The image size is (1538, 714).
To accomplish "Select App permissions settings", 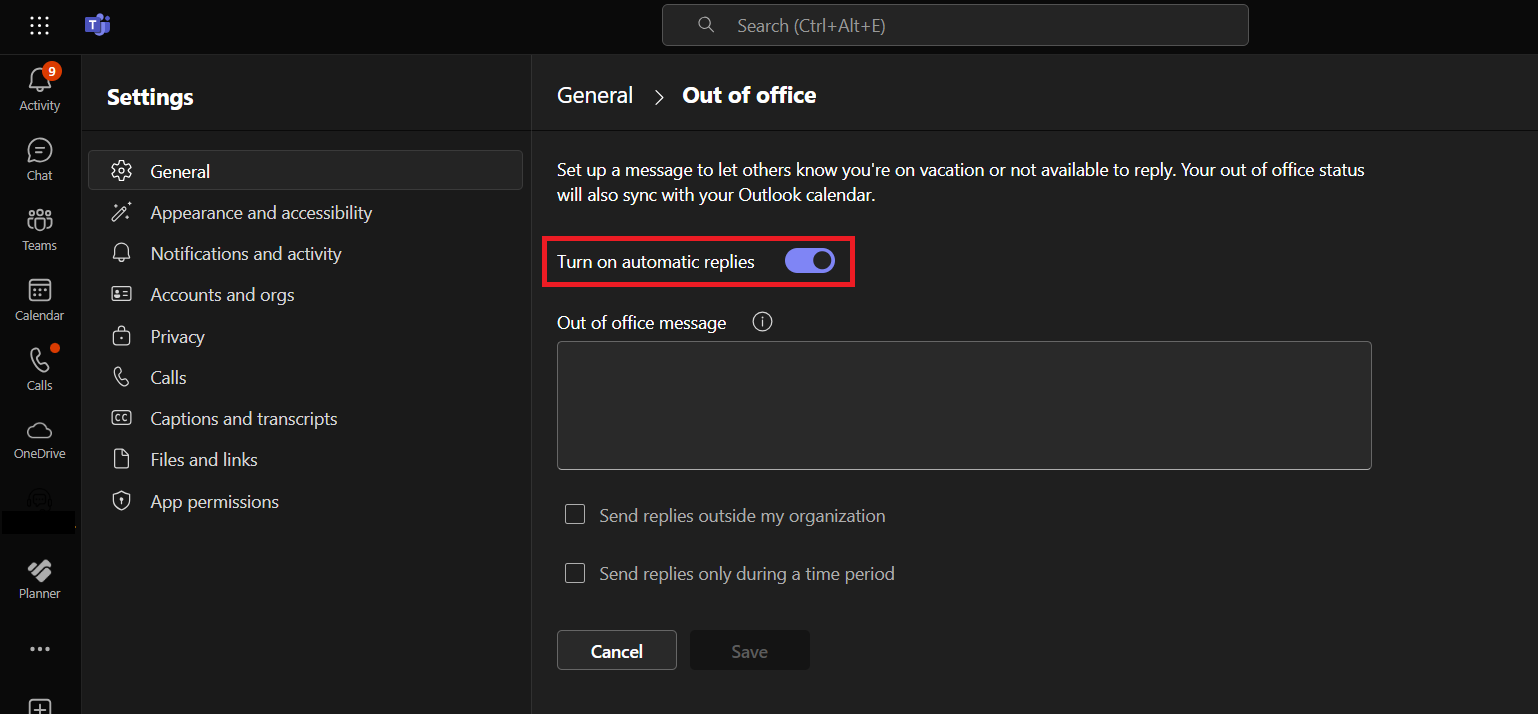I will pyautogui.click(x=305, y=501).
